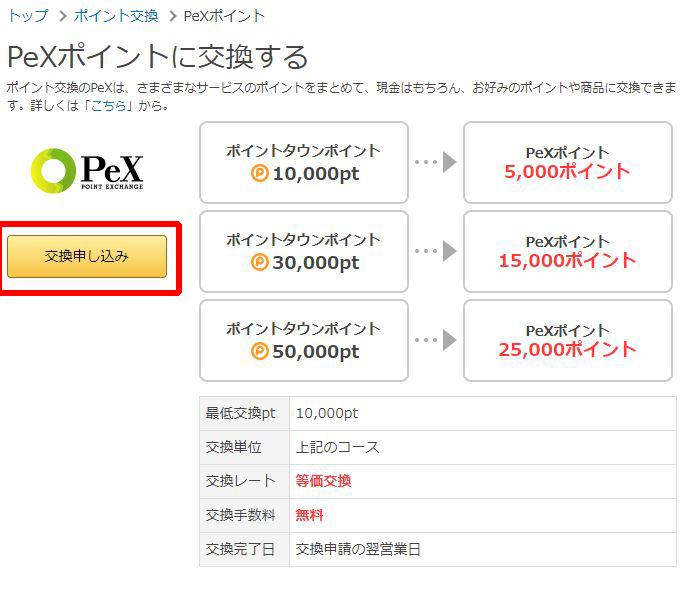Click the 上記のコース value
This screenshot has width=693, height=595.
(338, 447)
